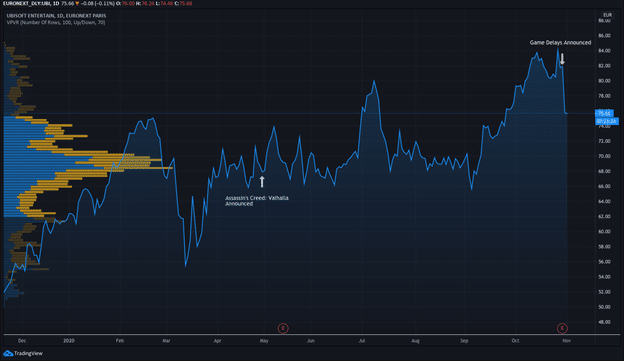
Task: Click the 64.00 price scale label
Action: click(x=604, y=201)
